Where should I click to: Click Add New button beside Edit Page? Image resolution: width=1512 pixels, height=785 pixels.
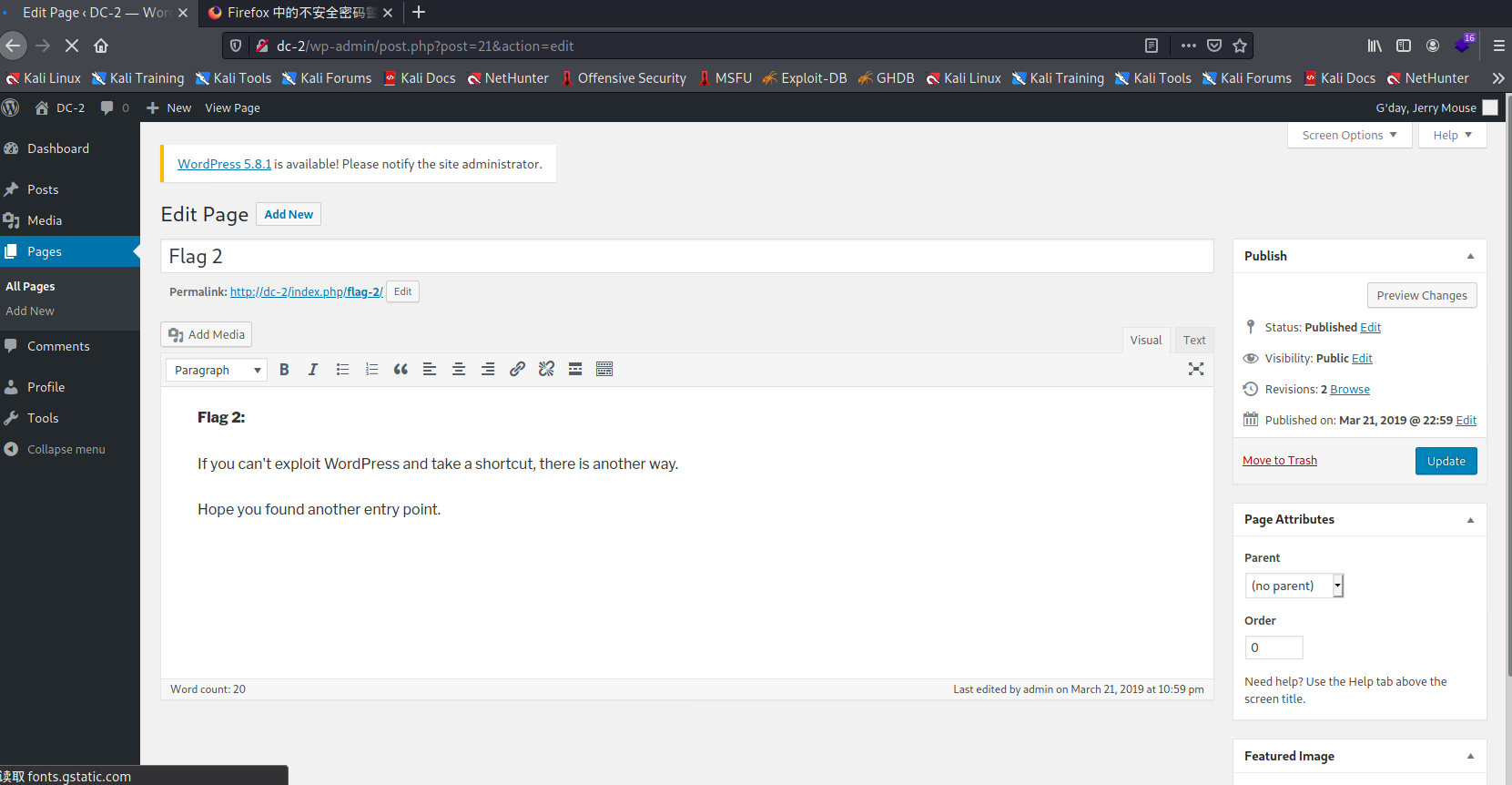[x=289, y=214]
